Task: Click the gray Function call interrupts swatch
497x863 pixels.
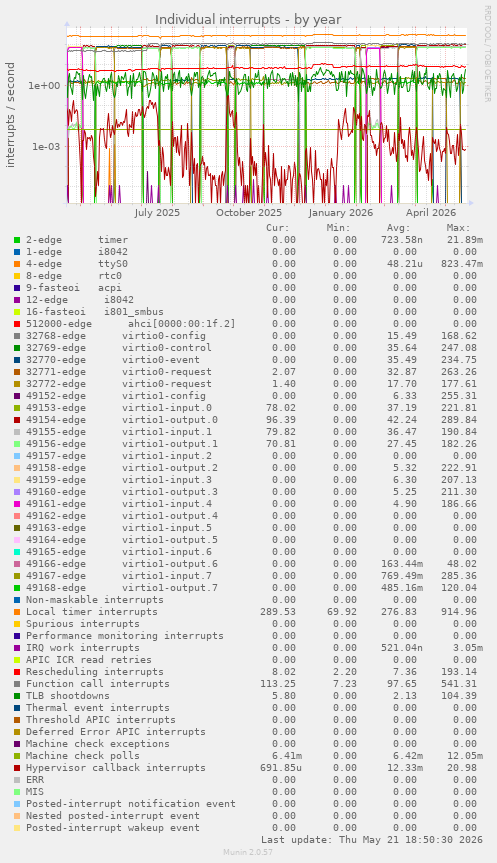Action: 17,684
